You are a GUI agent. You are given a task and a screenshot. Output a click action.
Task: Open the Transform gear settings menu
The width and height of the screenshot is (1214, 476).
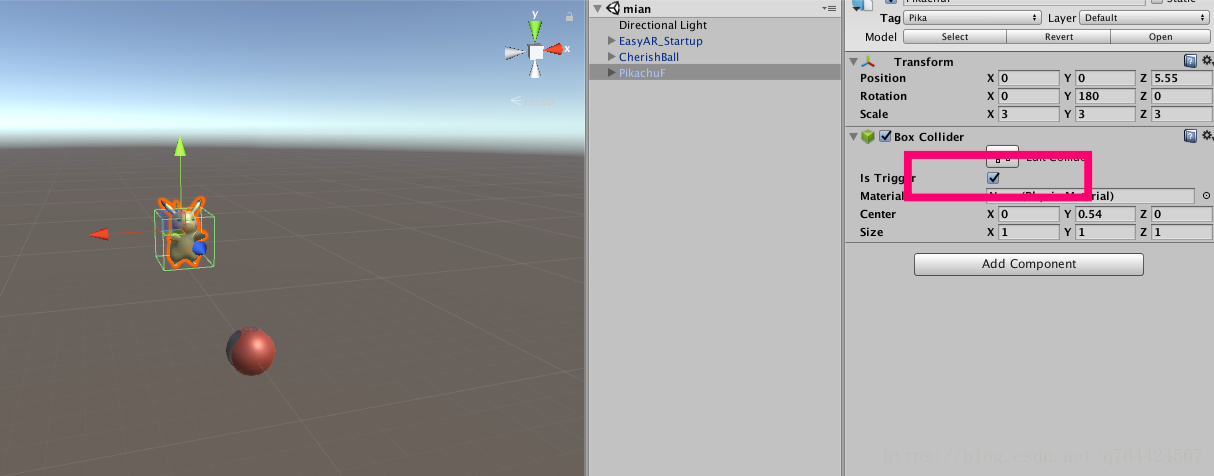1206,62
